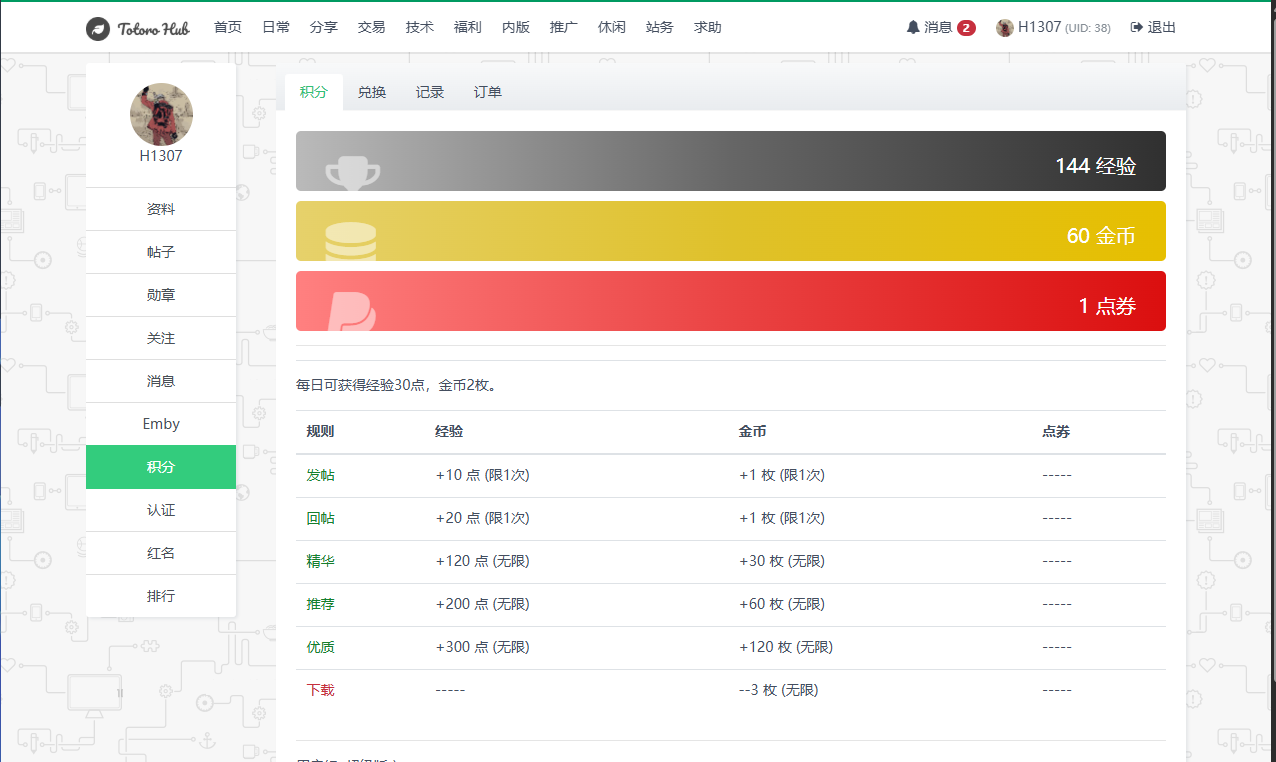The height and width of the screenshot is (762, 1276).
Task: Click the 发帖 rule label
Action: (320, 475)
